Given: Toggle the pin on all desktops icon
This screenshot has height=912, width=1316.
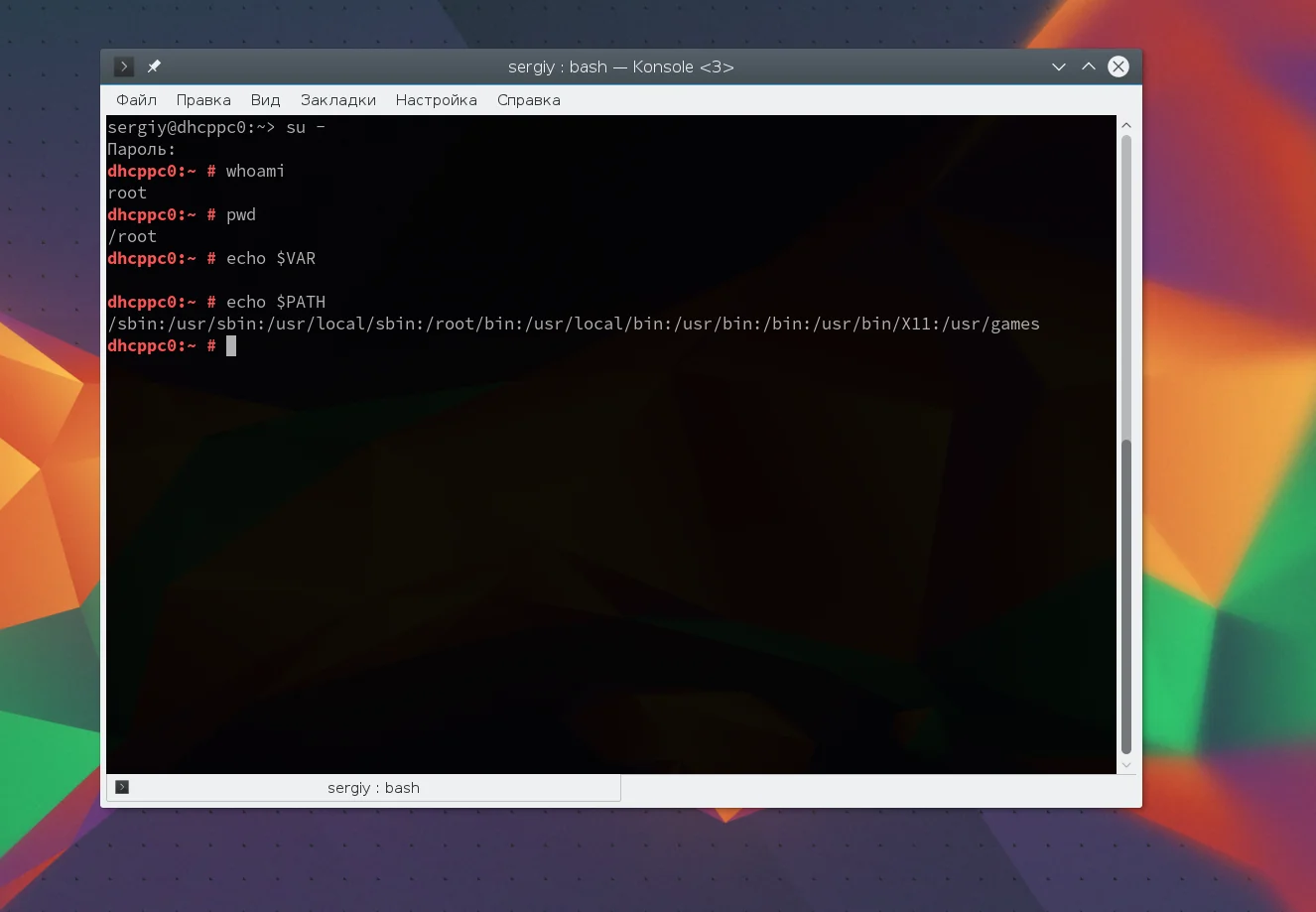Looking at the screenshot, I should [154, 66].
